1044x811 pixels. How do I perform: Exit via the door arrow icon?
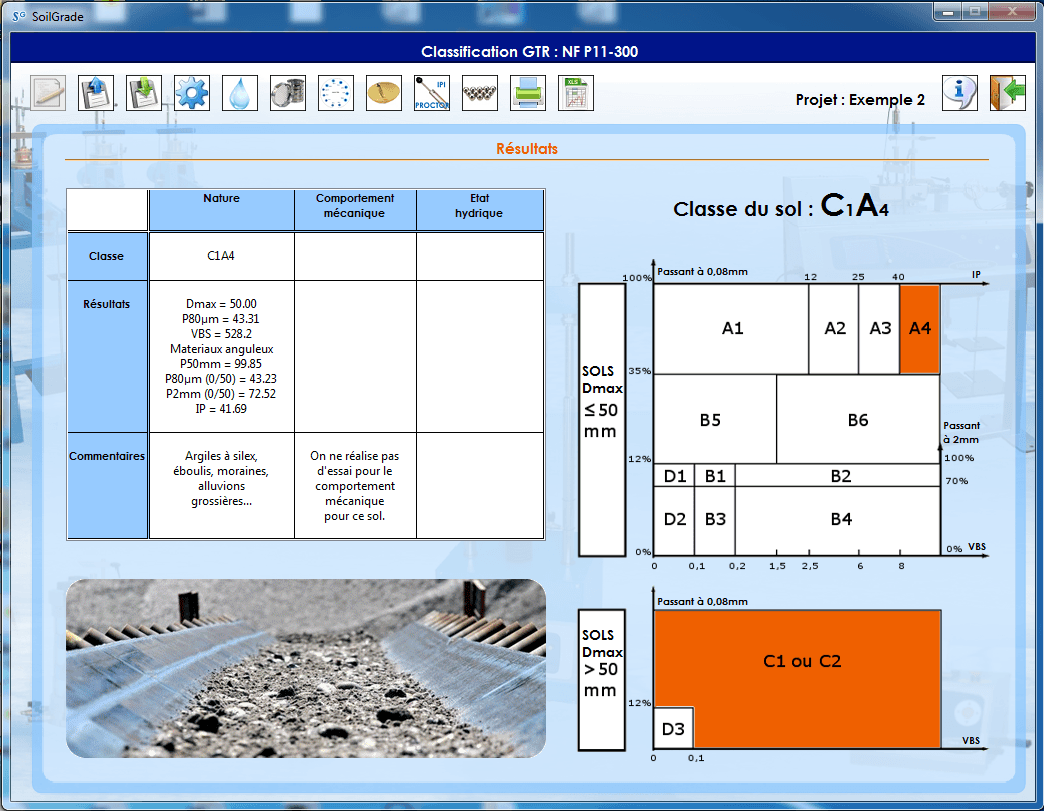point(1007,93)
